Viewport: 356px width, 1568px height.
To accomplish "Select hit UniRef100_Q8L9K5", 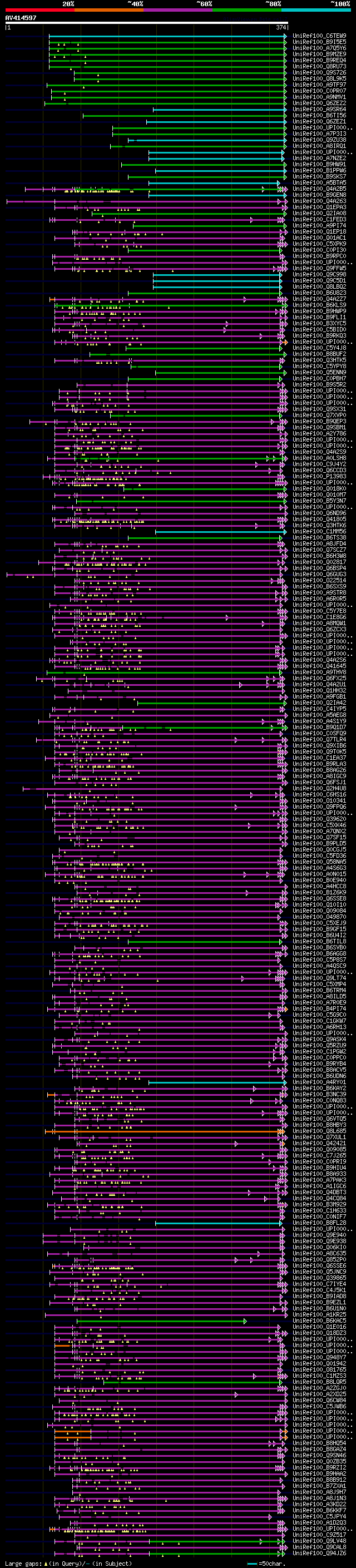I will pyautogui.click(x=319, y=78).
